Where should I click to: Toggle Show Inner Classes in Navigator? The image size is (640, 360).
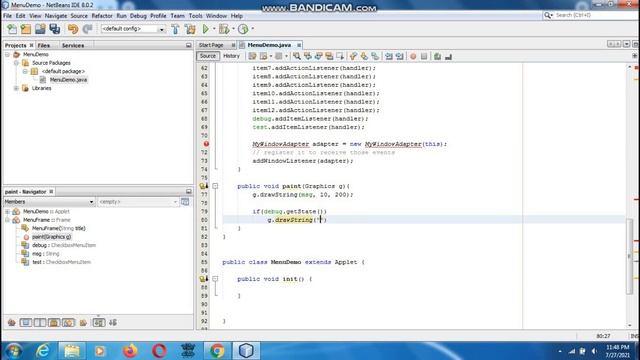click(68, 323)
